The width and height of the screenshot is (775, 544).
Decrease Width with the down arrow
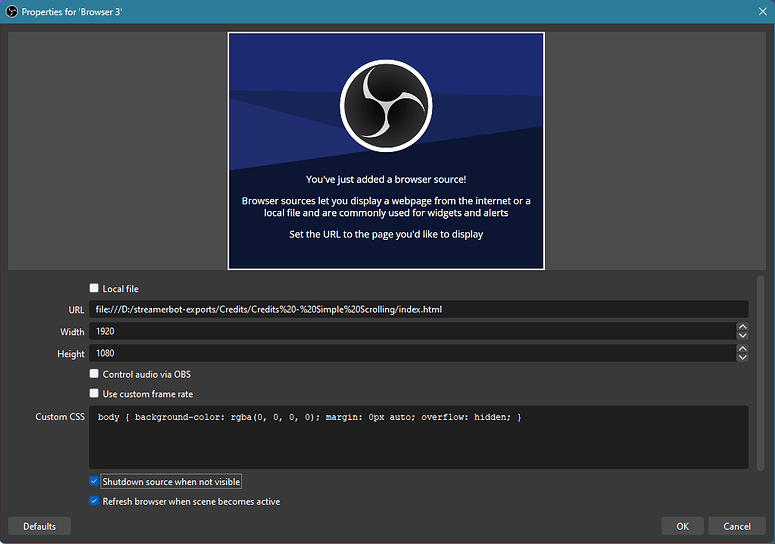tap(742, 335)
